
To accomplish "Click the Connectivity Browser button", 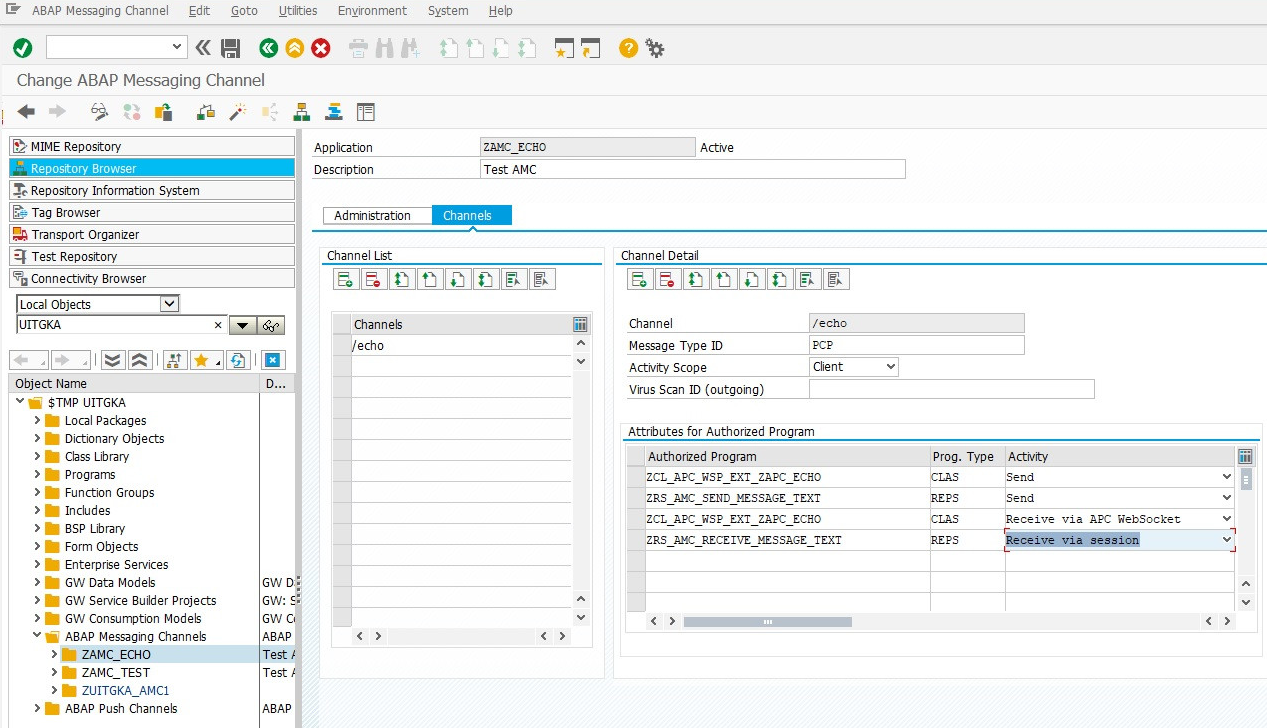I will (x=152, y=279).
